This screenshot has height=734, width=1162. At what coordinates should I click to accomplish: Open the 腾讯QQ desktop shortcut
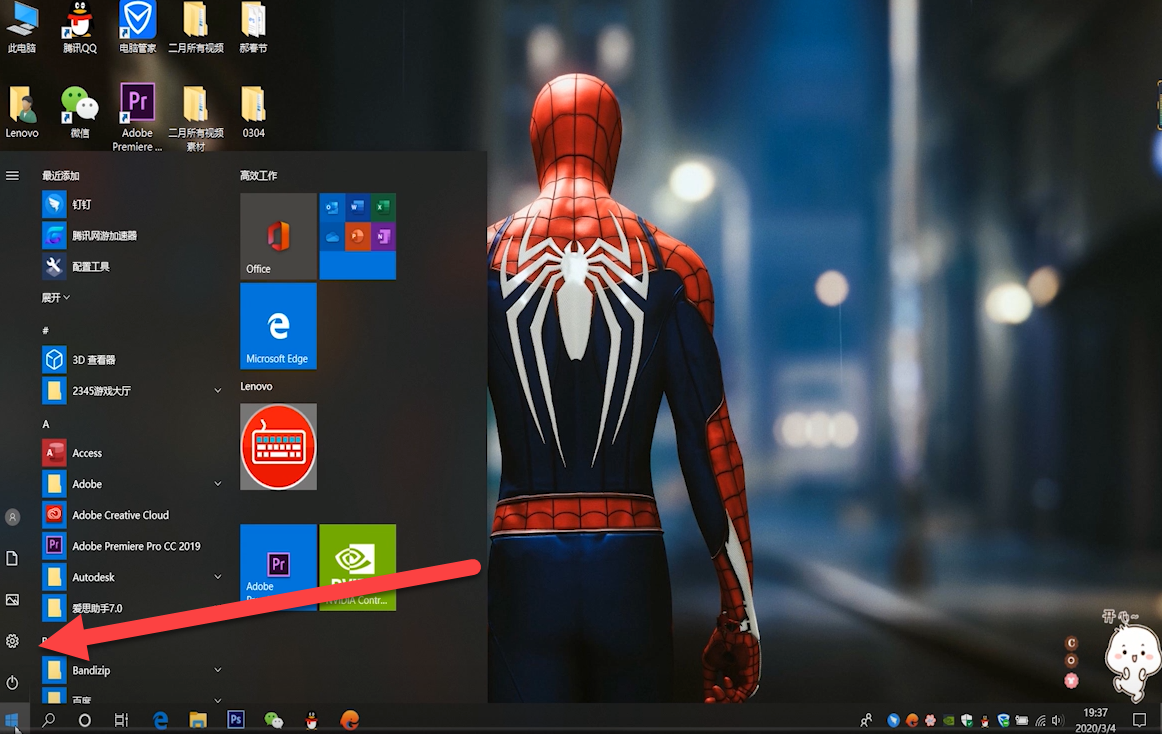tap(79, 27)
